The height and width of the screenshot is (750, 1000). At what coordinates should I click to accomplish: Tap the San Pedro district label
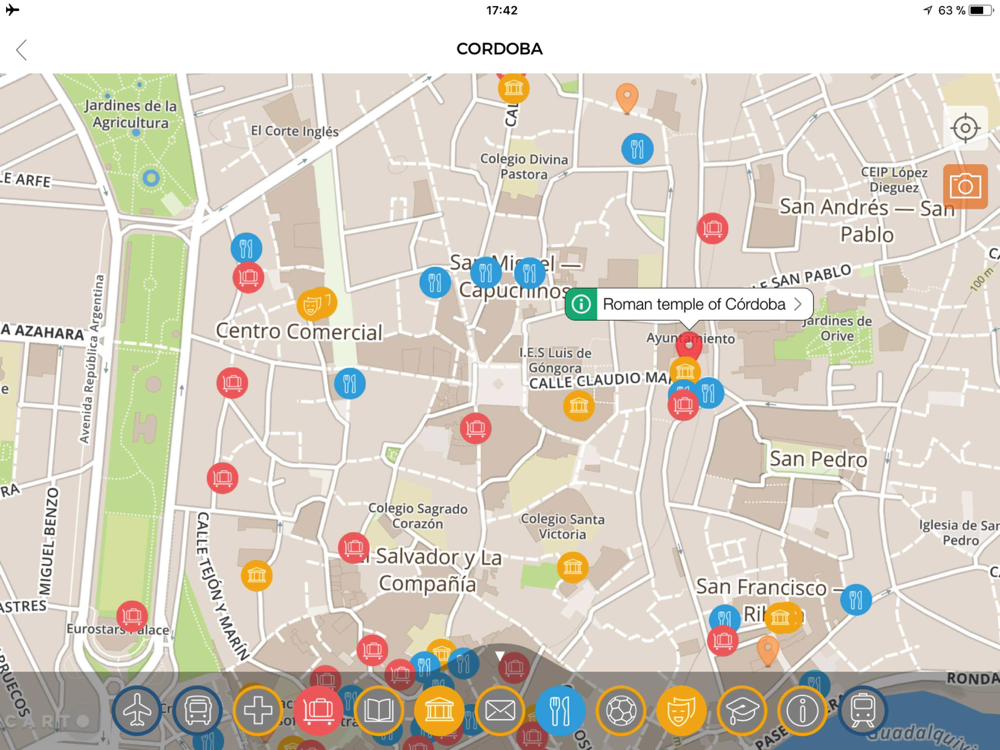(818, 459)
